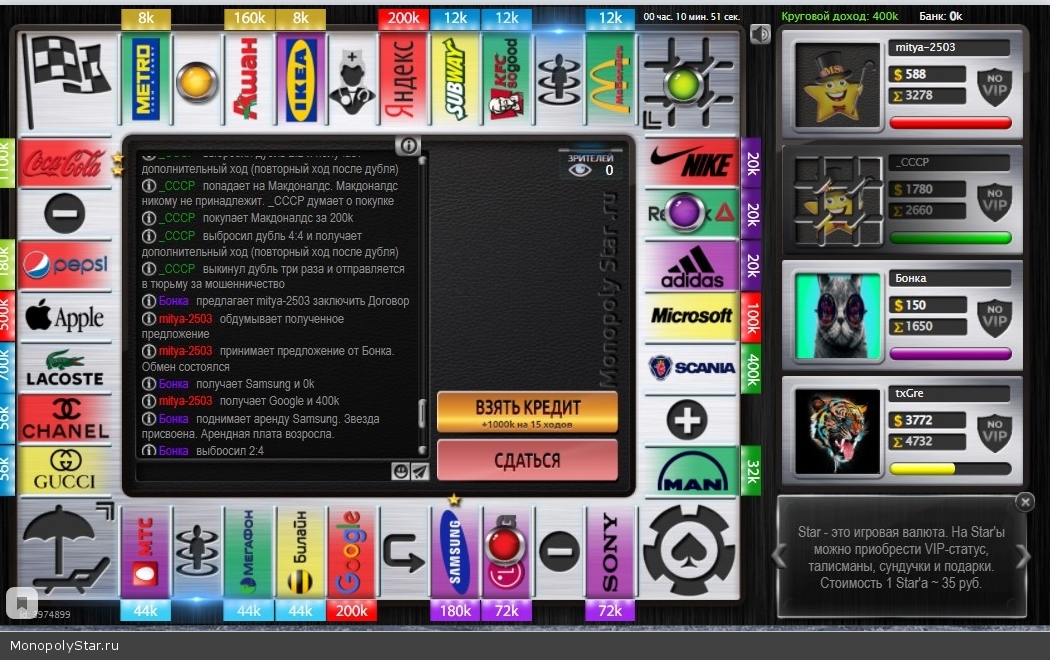This screenshot has width=1050, height=660.
Task: Open the Lacoste property cell
Action: pos(64,368)
